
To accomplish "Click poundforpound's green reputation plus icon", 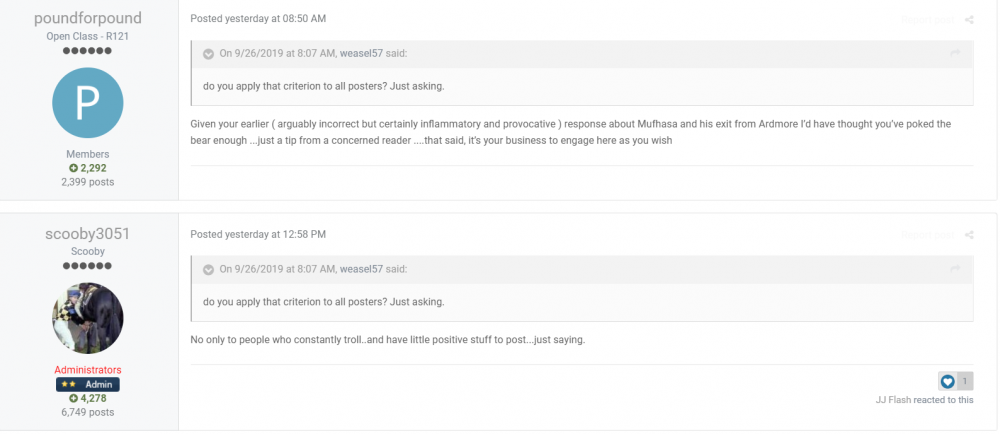I will coord(74,168).
